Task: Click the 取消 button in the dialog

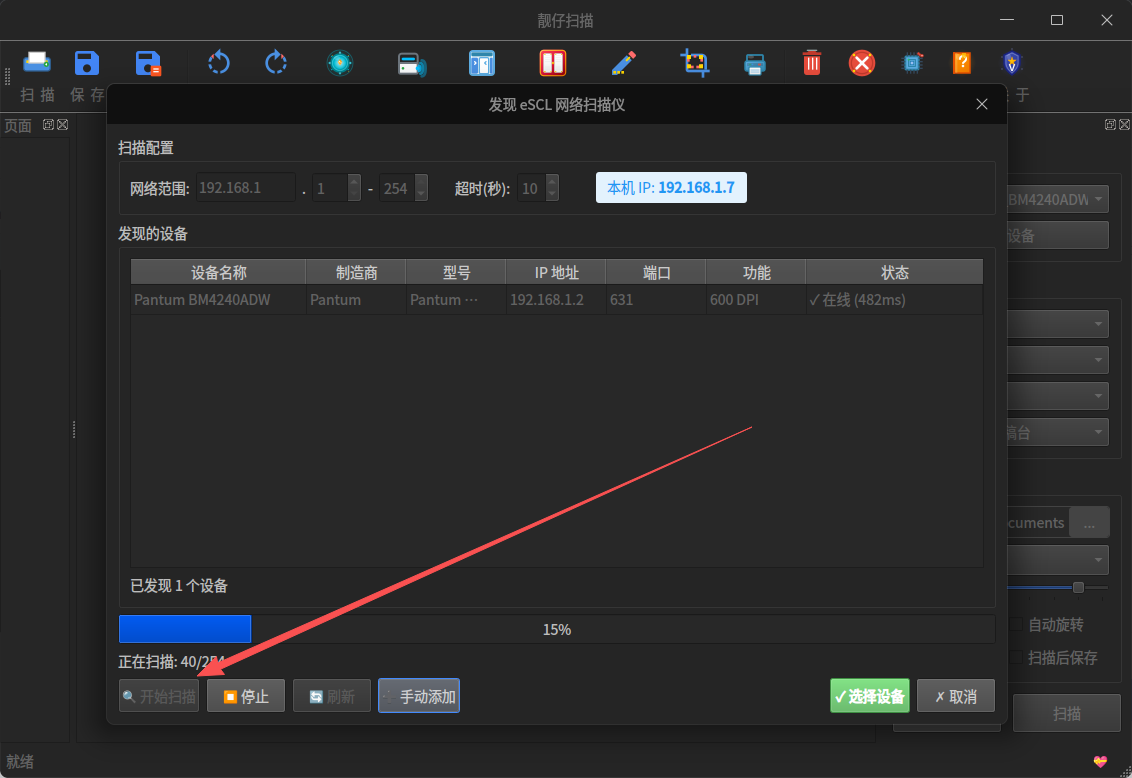Action: 956,696
